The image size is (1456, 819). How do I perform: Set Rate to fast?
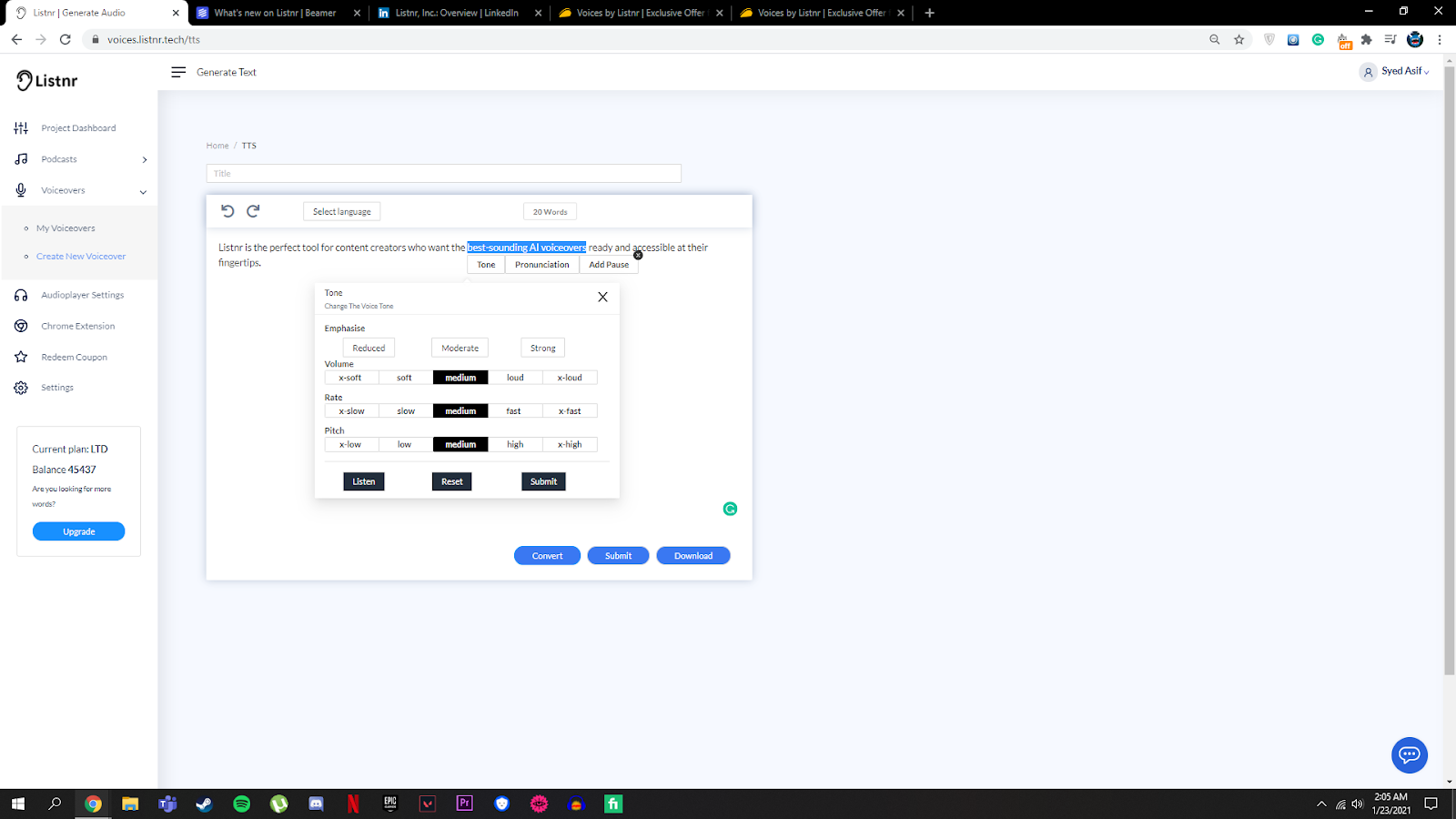point(515,411)
